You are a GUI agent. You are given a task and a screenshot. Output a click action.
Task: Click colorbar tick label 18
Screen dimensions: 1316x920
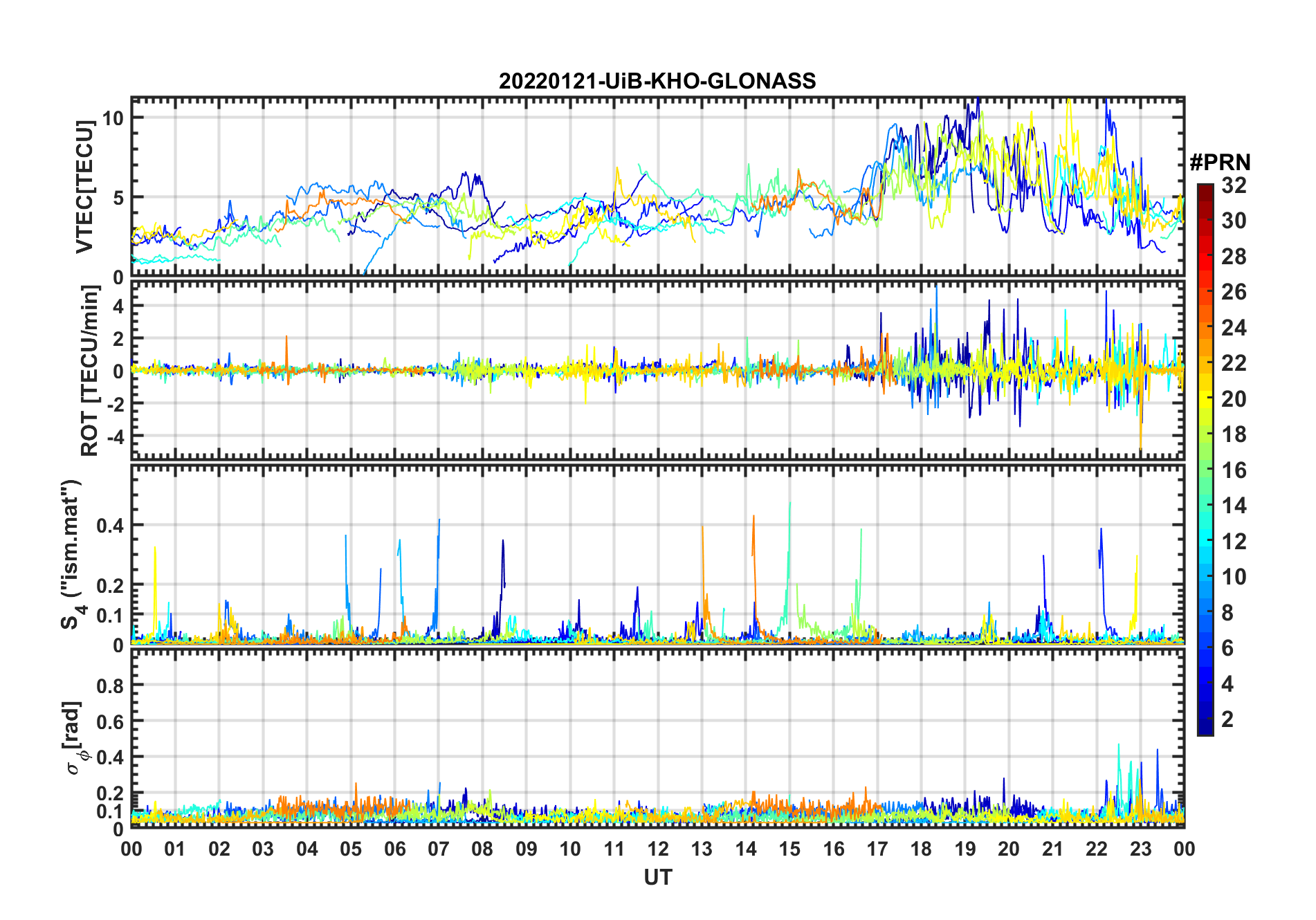(1234, 434)
